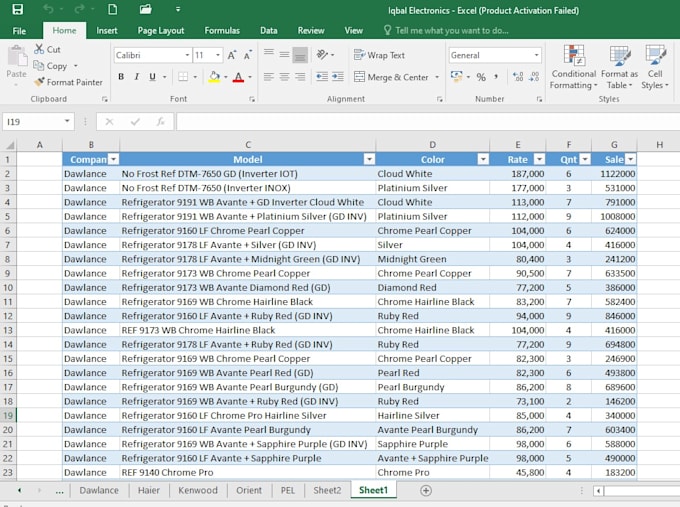The height and width of the screenshot is (507, 680).
Task: Switch to the Kenwood sheet tab
Action: (198, 490)
